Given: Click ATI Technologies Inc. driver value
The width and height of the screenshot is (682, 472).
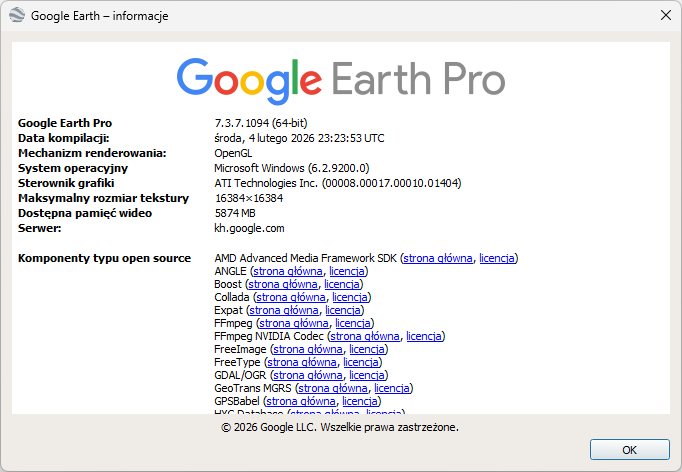Looking at the screenshot, I should (x=338, y=183).
